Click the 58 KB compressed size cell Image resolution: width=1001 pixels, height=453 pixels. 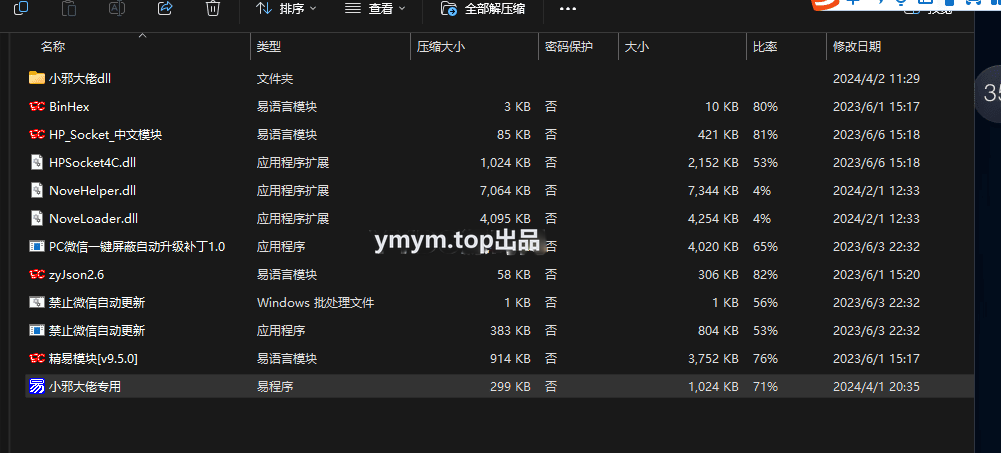coord(513,275)
